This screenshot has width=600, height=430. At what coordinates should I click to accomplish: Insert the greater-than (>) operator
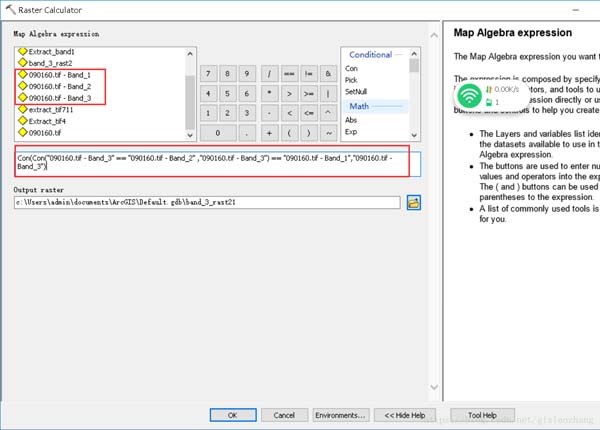click(x=289, y=93)
